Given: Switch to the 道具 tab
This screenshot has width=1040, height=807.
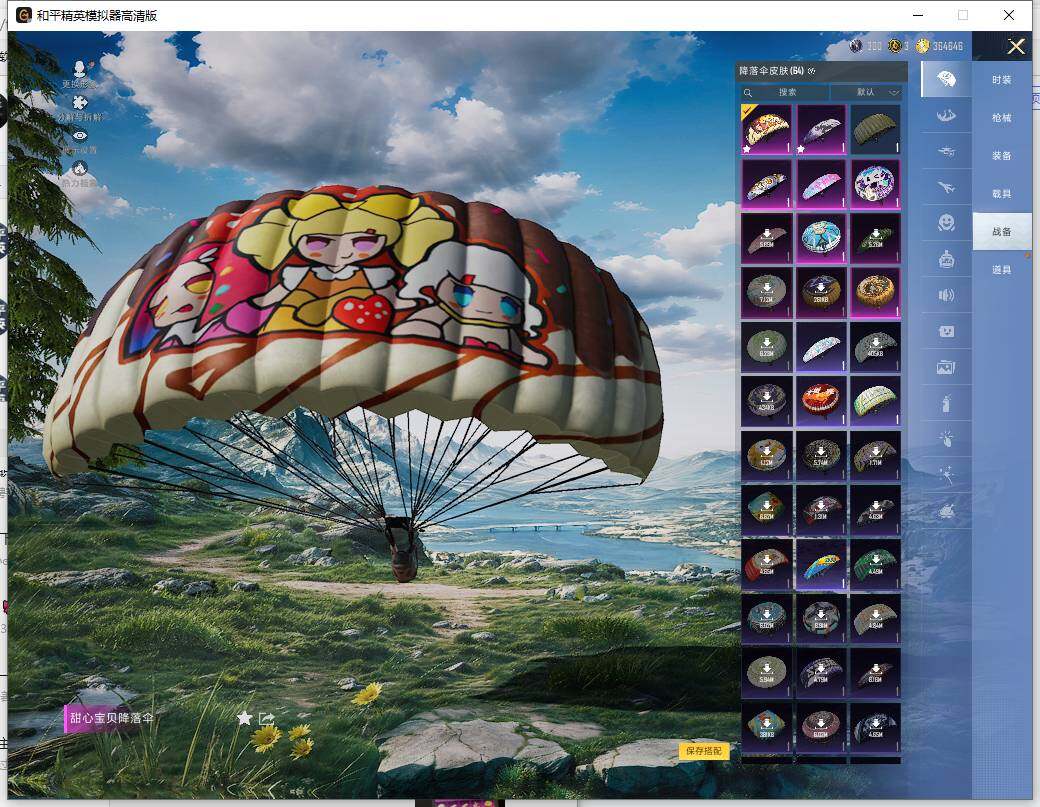Looking at the screenshot, I should pyautogui.click(x=1002, y=269).
